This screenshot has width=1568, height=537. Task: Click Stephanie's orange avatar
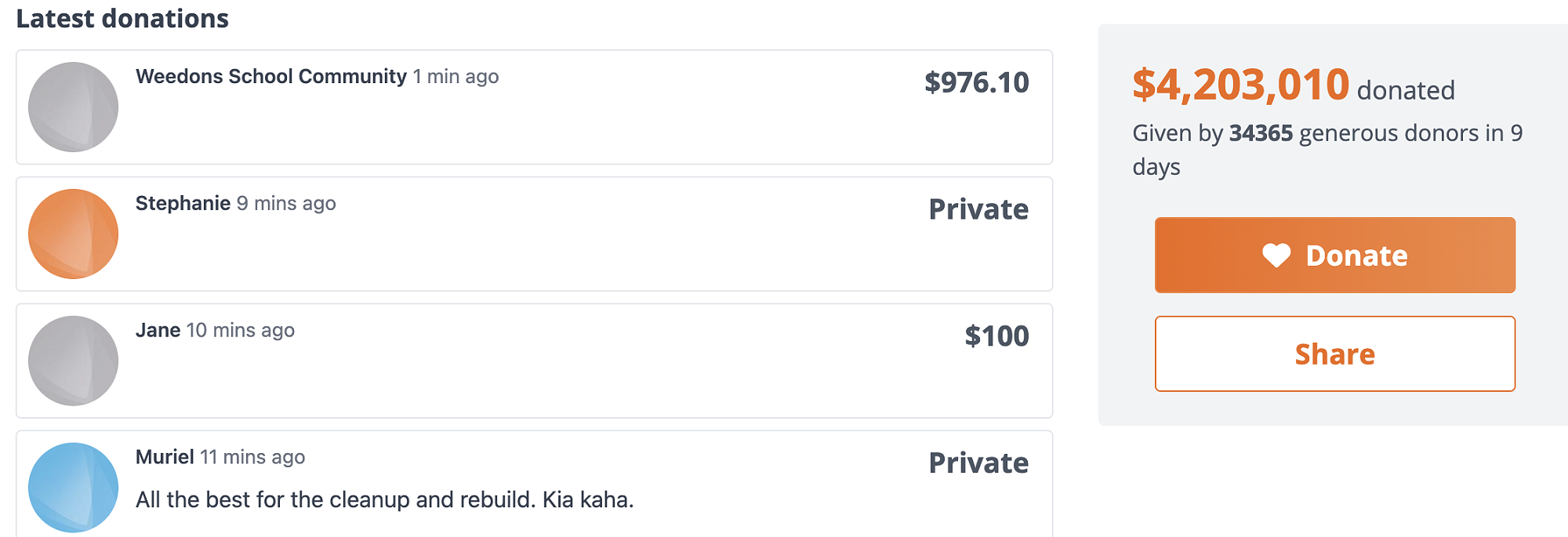pyautogui.click(x=73, y=234)
